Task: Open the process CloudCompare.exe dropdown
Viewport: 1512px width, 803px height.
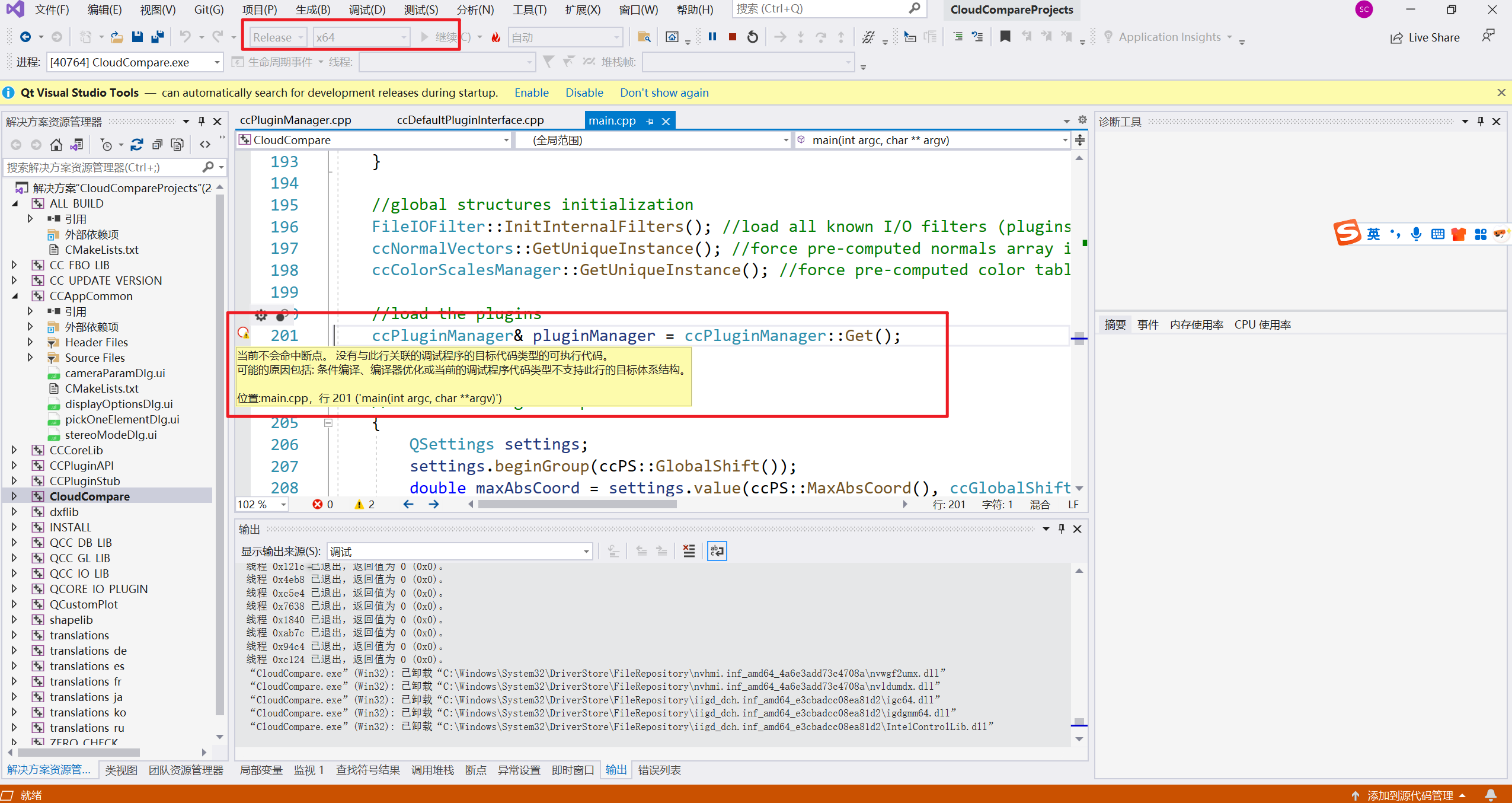Action: click(135, 62)
